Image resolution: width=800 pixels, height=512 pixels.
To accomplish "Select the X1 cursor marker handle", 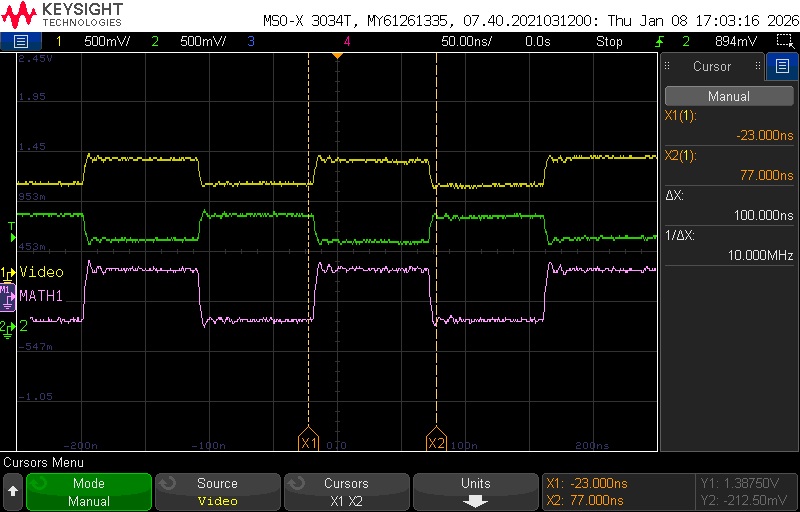I will click(x=308, y=441).
